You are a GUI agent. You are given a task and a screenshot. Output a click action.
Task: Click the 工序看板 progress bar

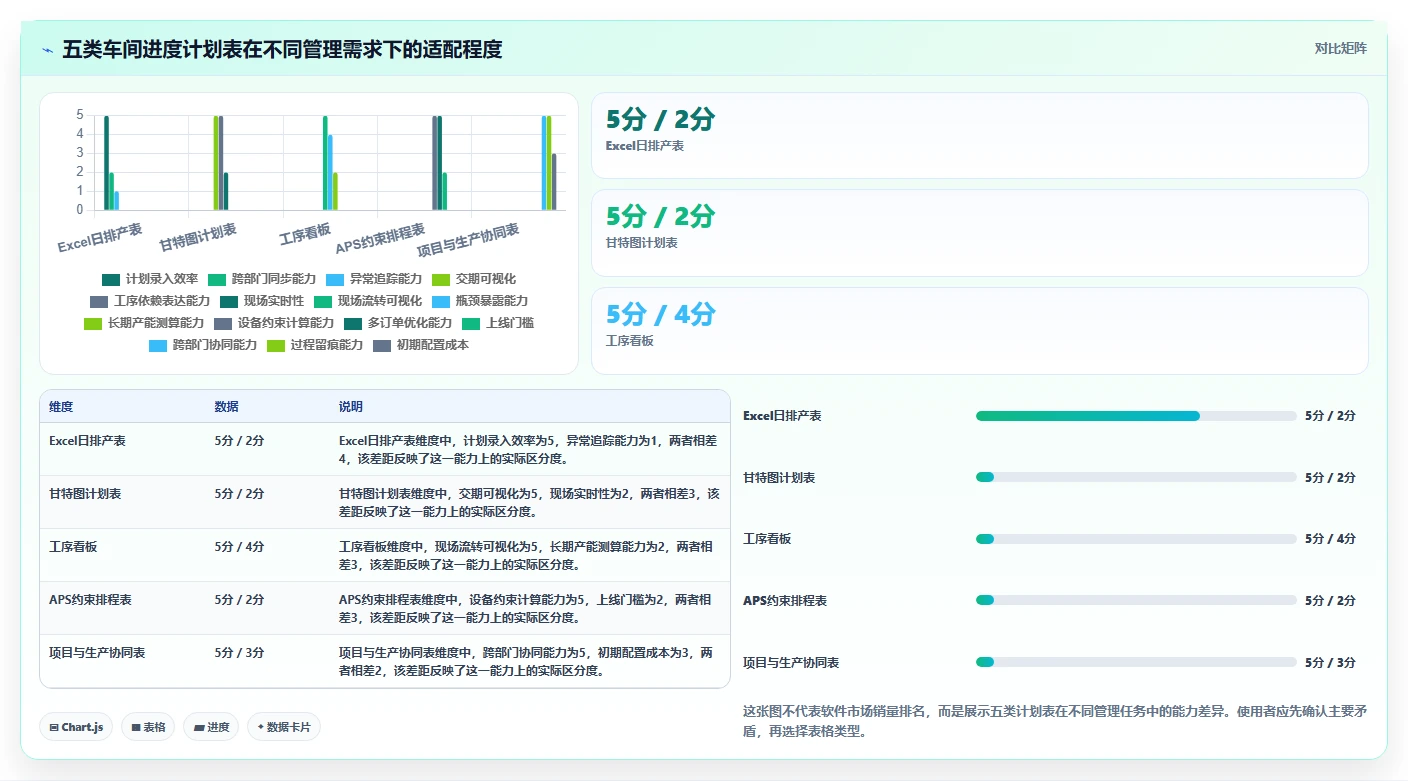point(1136,539)
